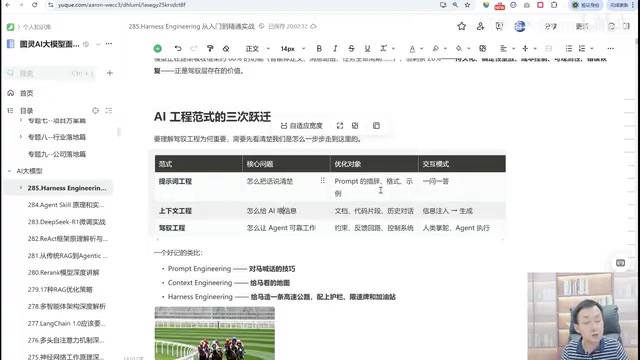Open 278.多智能体架构深度解析 document
Screen dimensions: 640x360
(x=67, y=307)
